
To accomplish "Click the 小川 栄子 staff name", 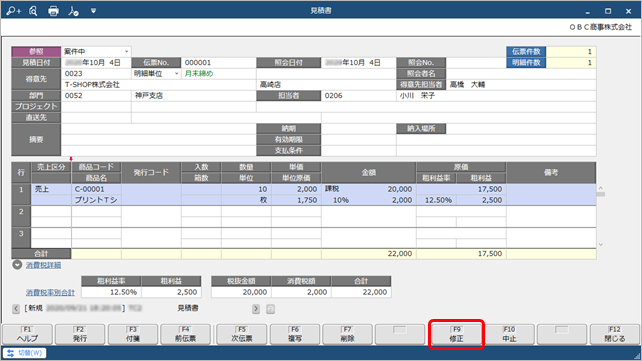I will (417, 95).
